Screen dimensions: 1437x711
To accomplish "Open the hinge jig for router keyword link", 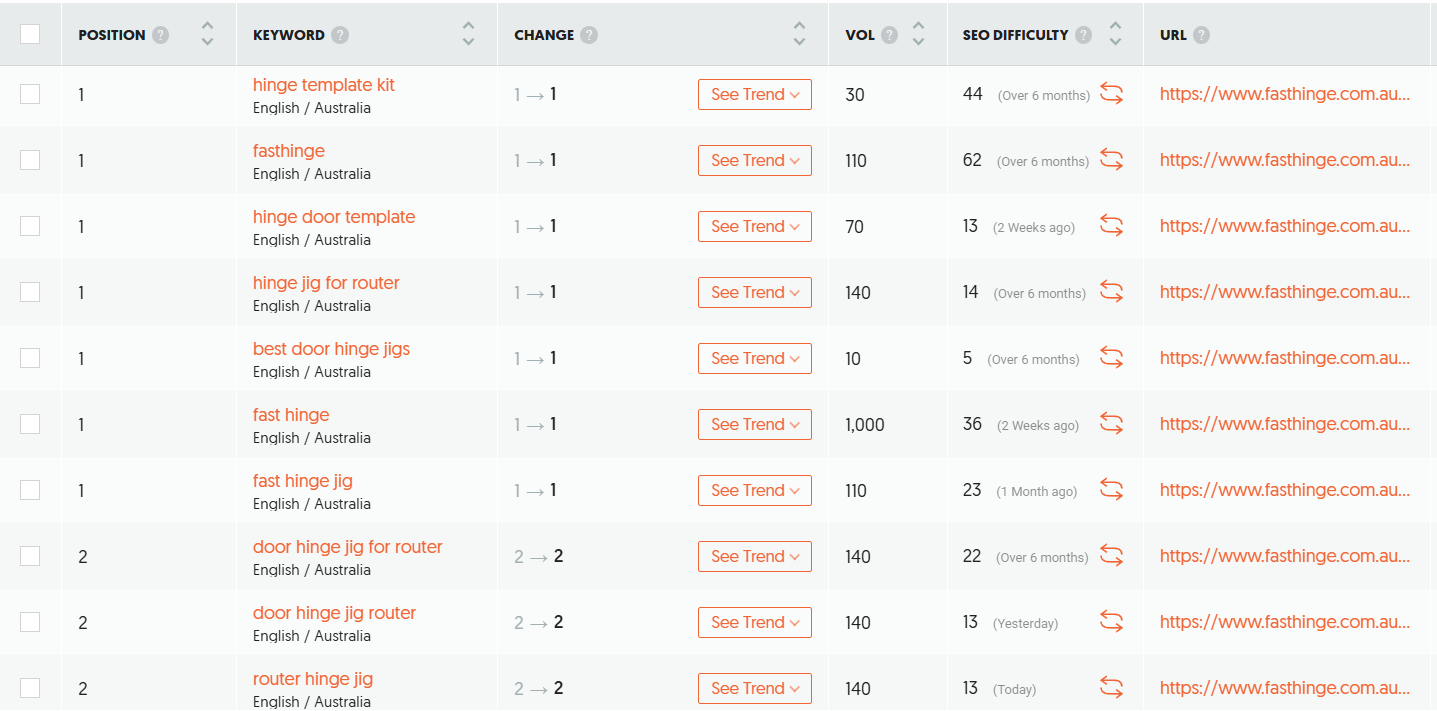I will pos(326,283).
